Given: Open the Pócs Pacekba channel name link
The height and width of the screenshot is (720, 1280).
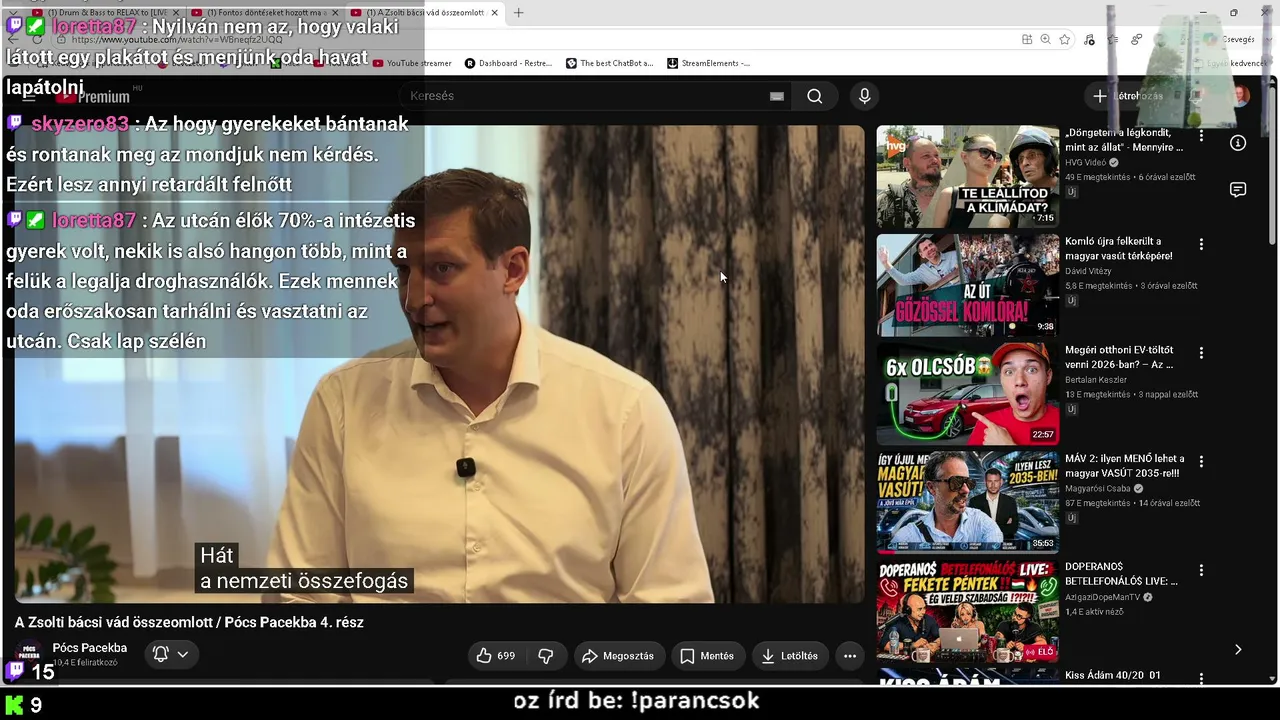Looking at the screenshot, I should coord(90,648).
